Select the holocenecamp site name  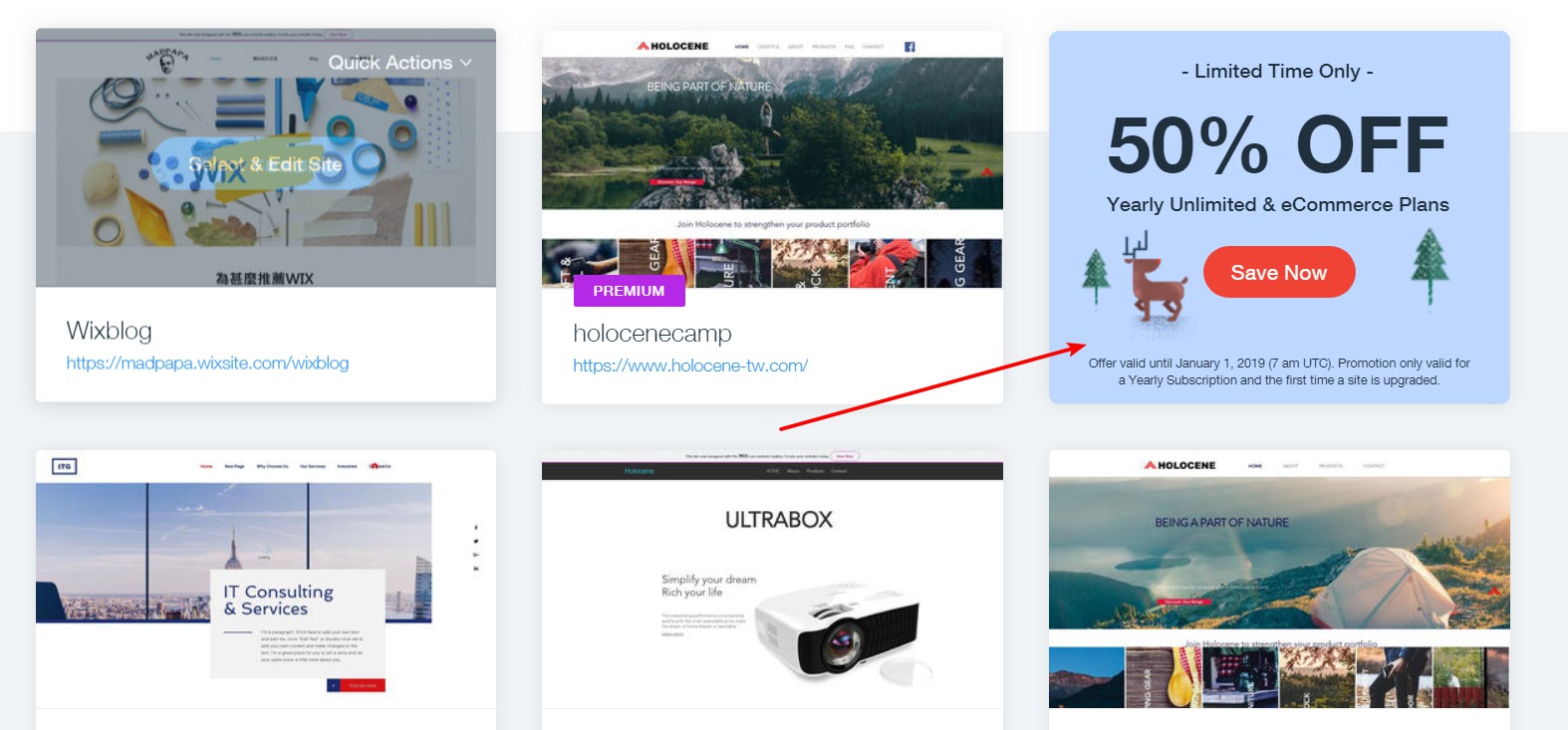tap(653, 334)
